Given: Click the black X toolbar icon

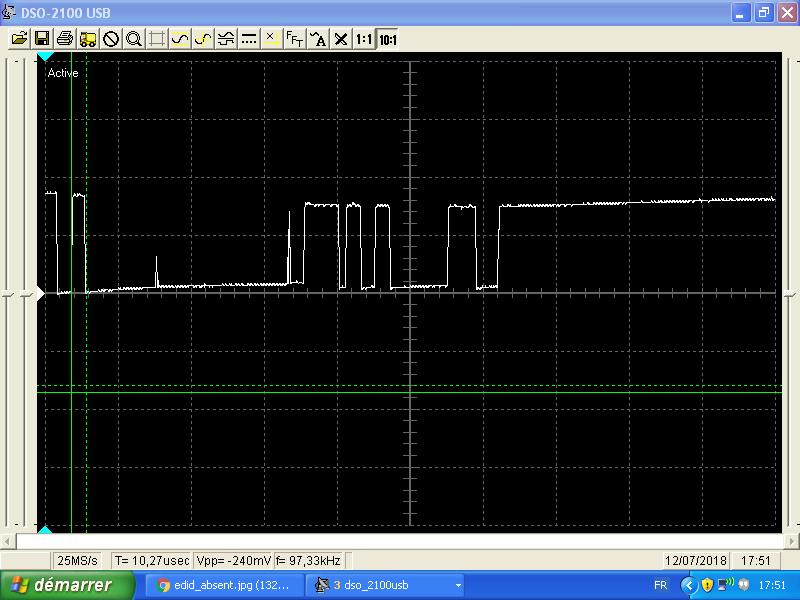Looking at the screenshot, I should pyautogui.click(x=341, y=39).
